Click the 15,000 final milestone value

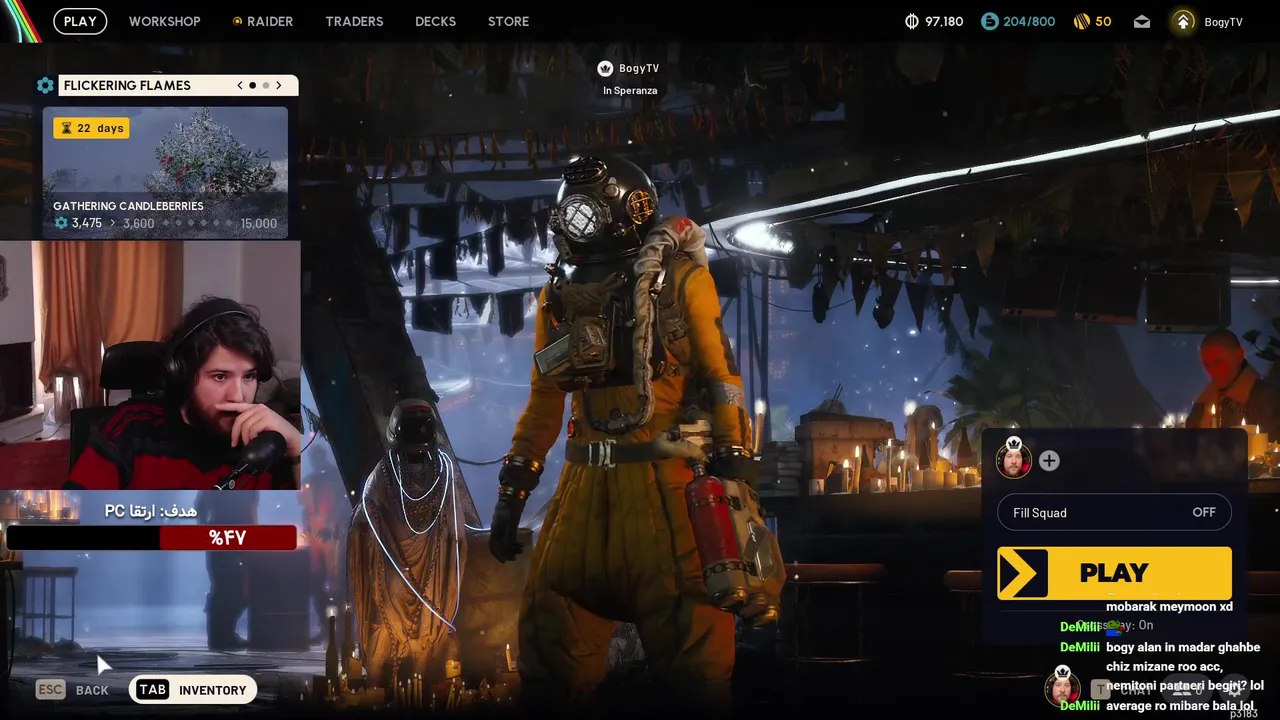coord(259,223)
